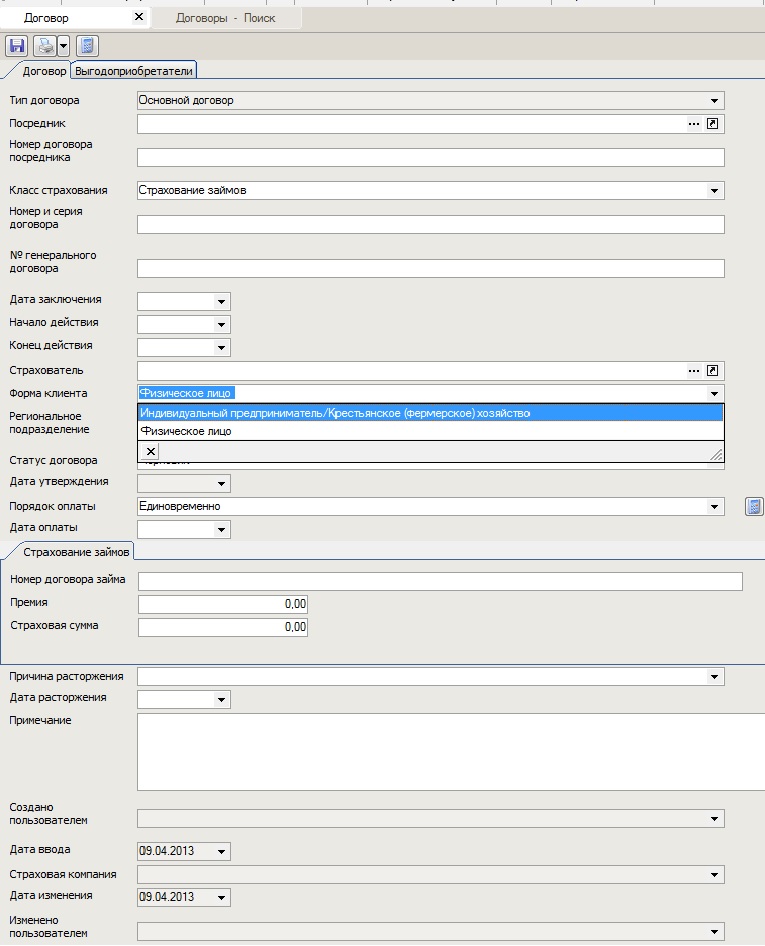
Task: Choose Физическое лицо from the dropdown list
Action: [x=186, y=431]
